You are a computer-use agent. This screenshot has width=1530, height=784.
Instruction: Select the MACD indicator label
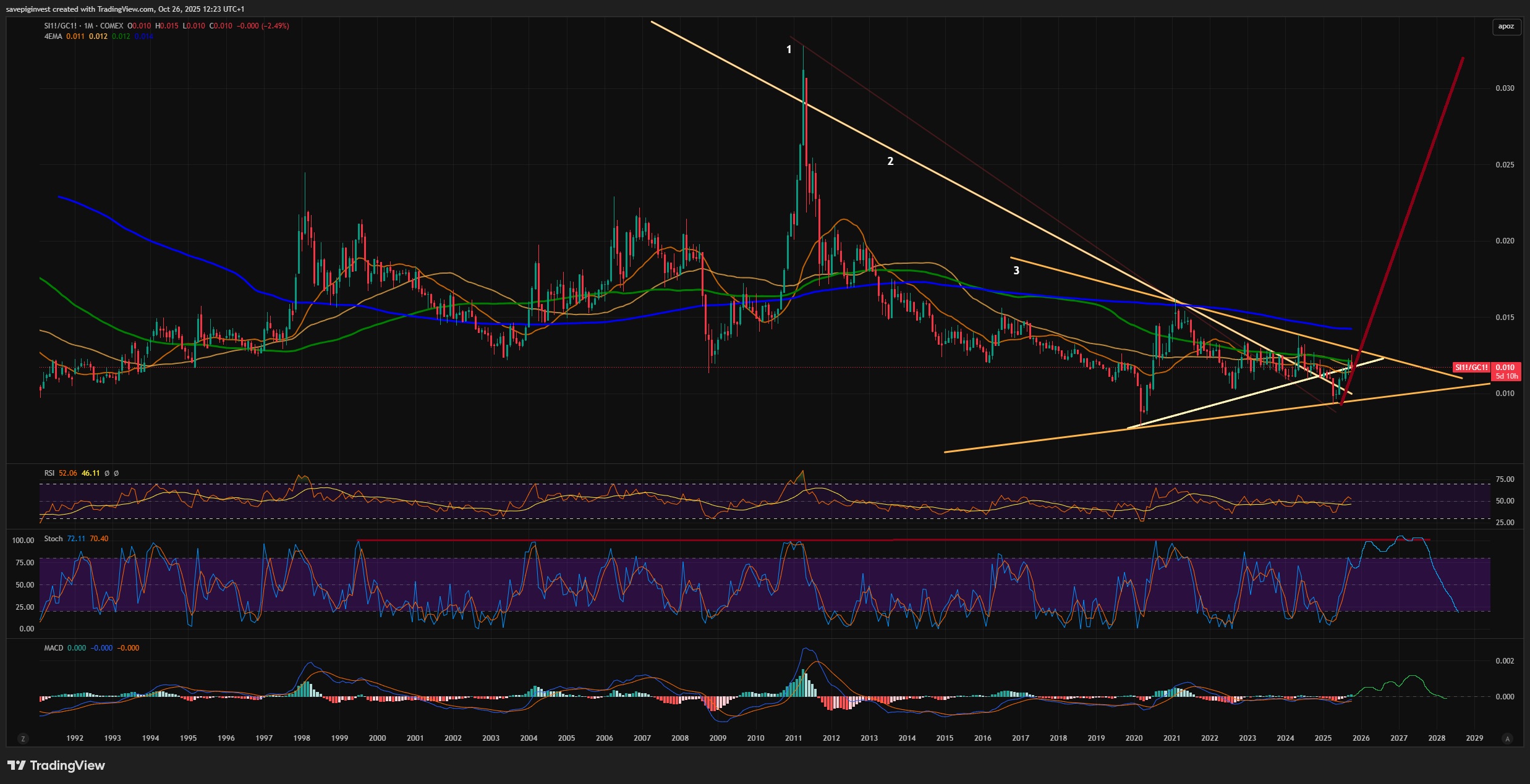[53, 648]
